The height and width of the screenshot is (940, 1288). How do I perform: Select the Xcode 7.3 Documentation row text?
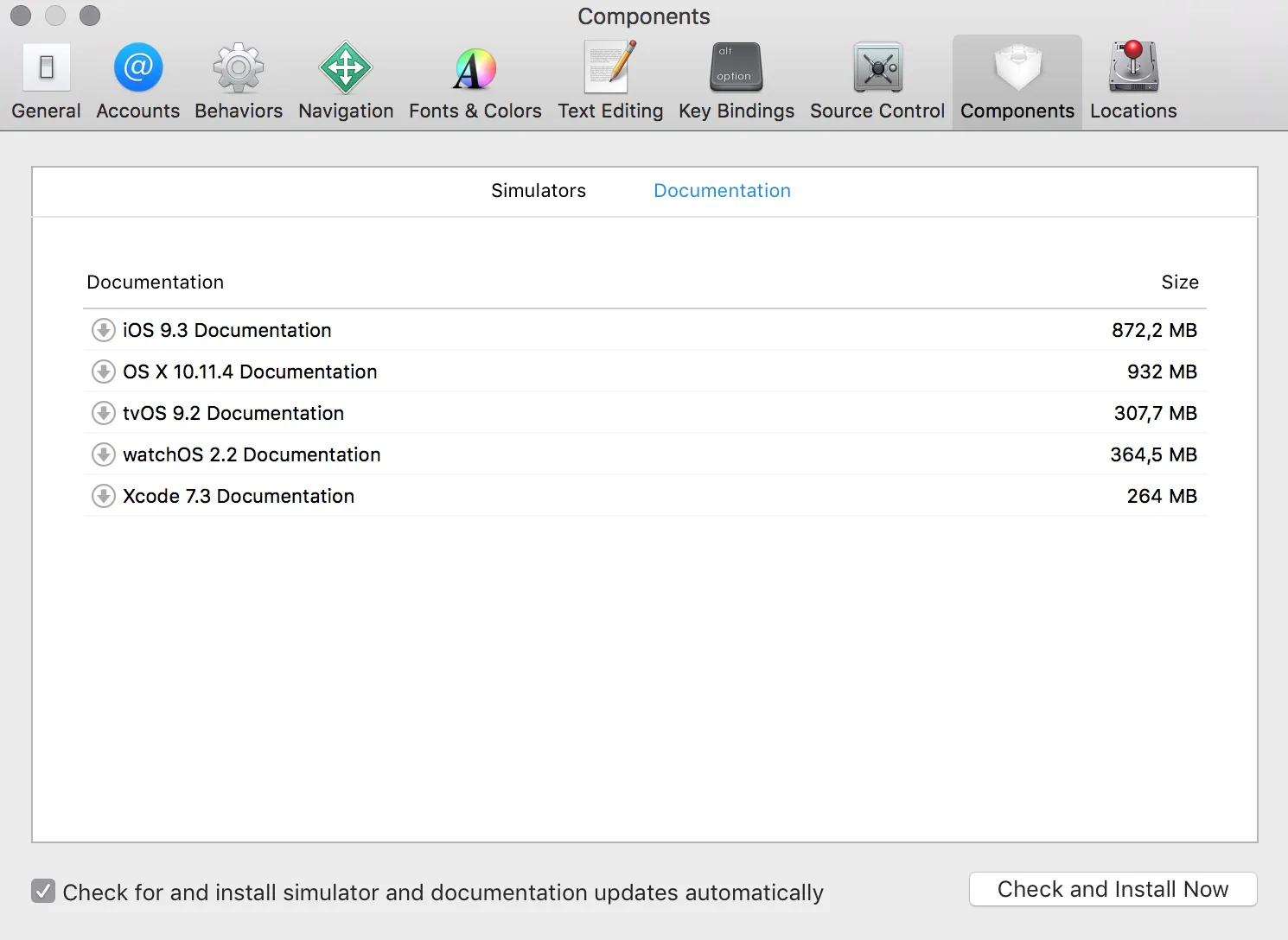point(239,496)
